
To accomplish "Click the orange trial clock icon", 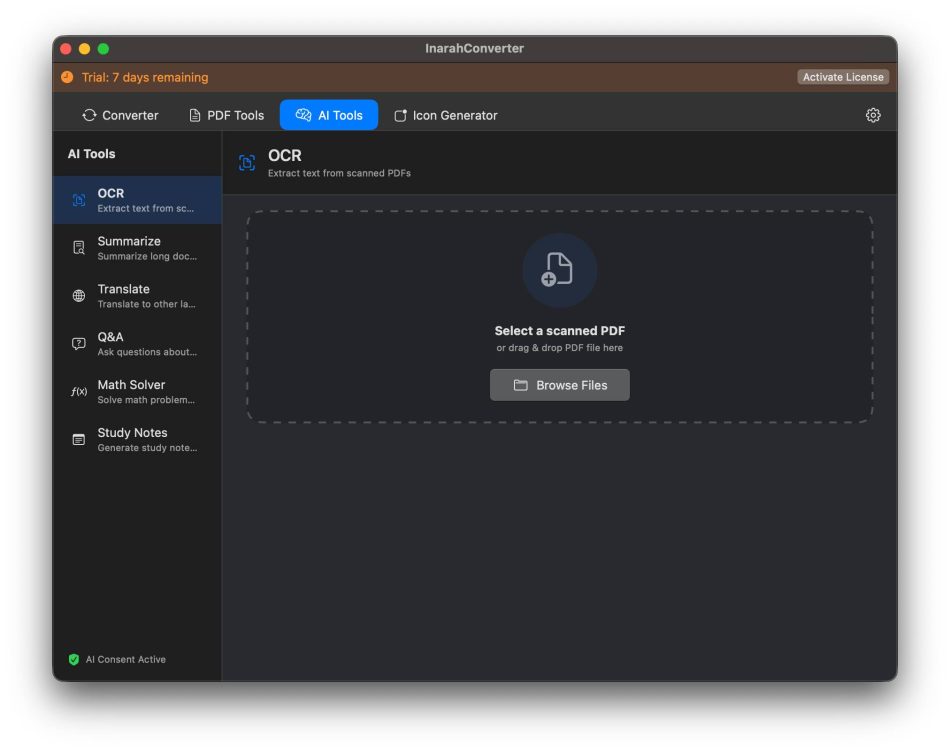I will pos(67,77).
